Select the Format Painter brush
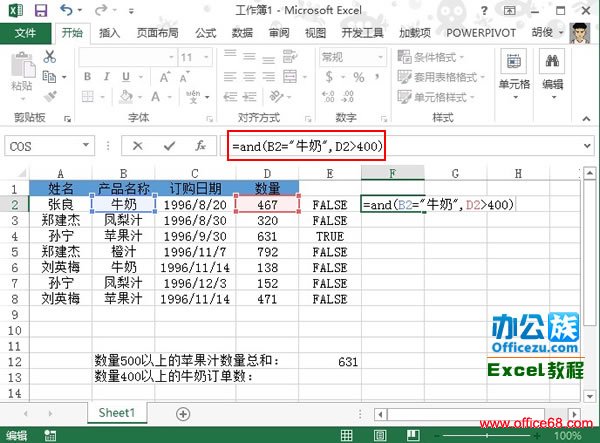The image size is (600, 443). 50,96
